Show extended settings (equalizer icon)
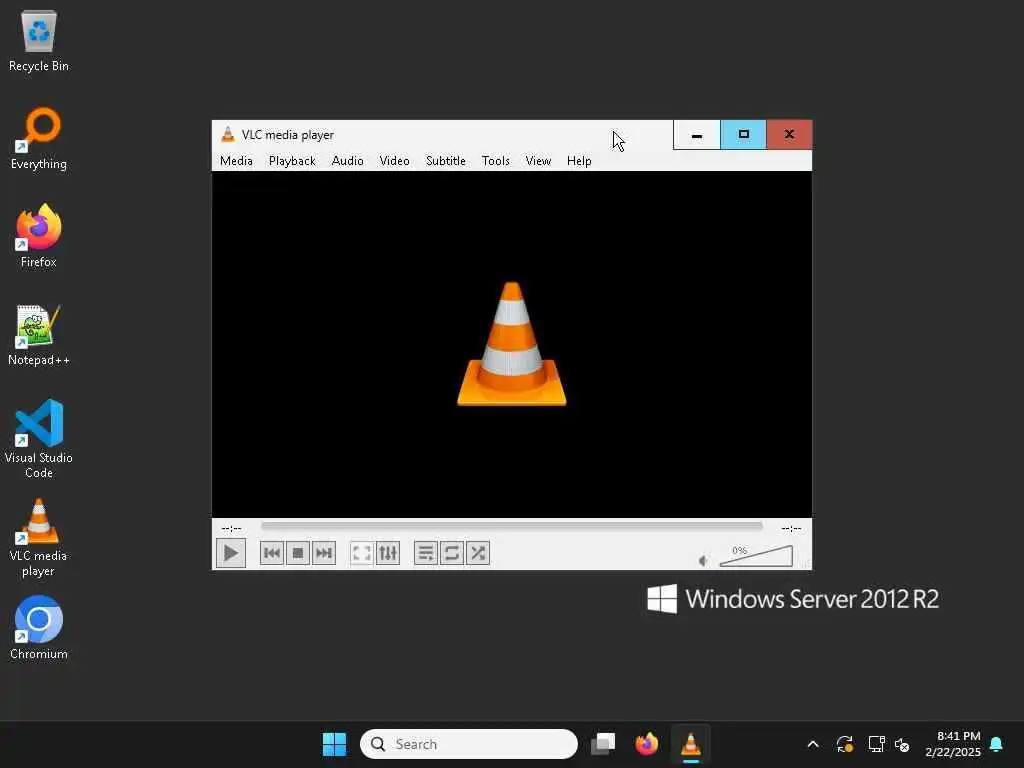 pyautogui.click(x=388, y=553)
